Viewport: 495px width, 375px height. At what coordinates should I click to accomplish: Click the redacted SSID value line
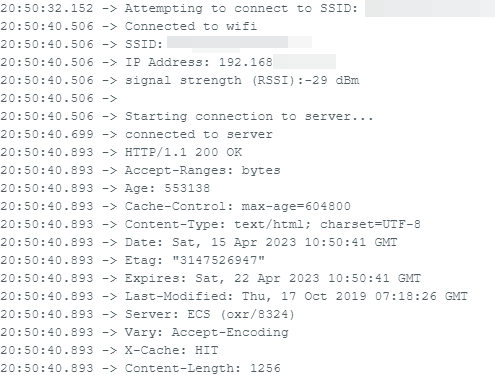click(x=156, y=44)
